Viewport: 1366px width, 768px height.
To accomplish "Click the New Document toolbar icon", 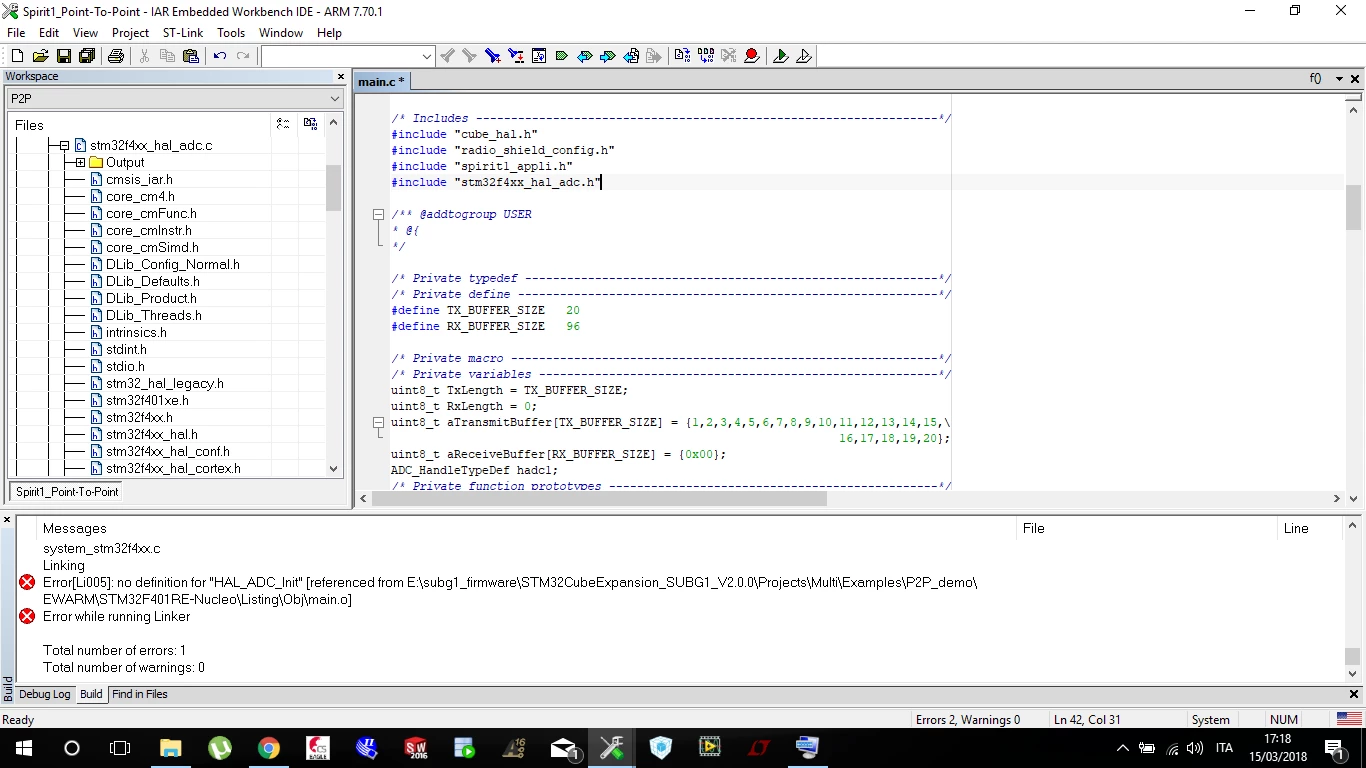I will [x=18, y=56].
